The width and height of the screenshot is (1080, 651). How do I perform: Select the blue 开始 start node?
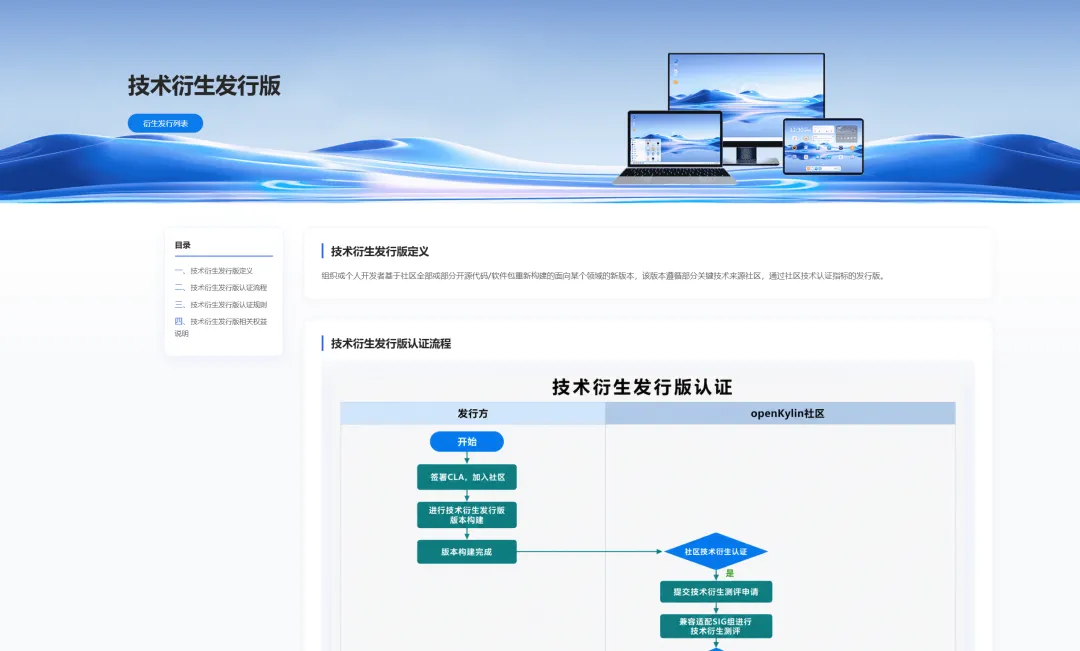[467, 442]
